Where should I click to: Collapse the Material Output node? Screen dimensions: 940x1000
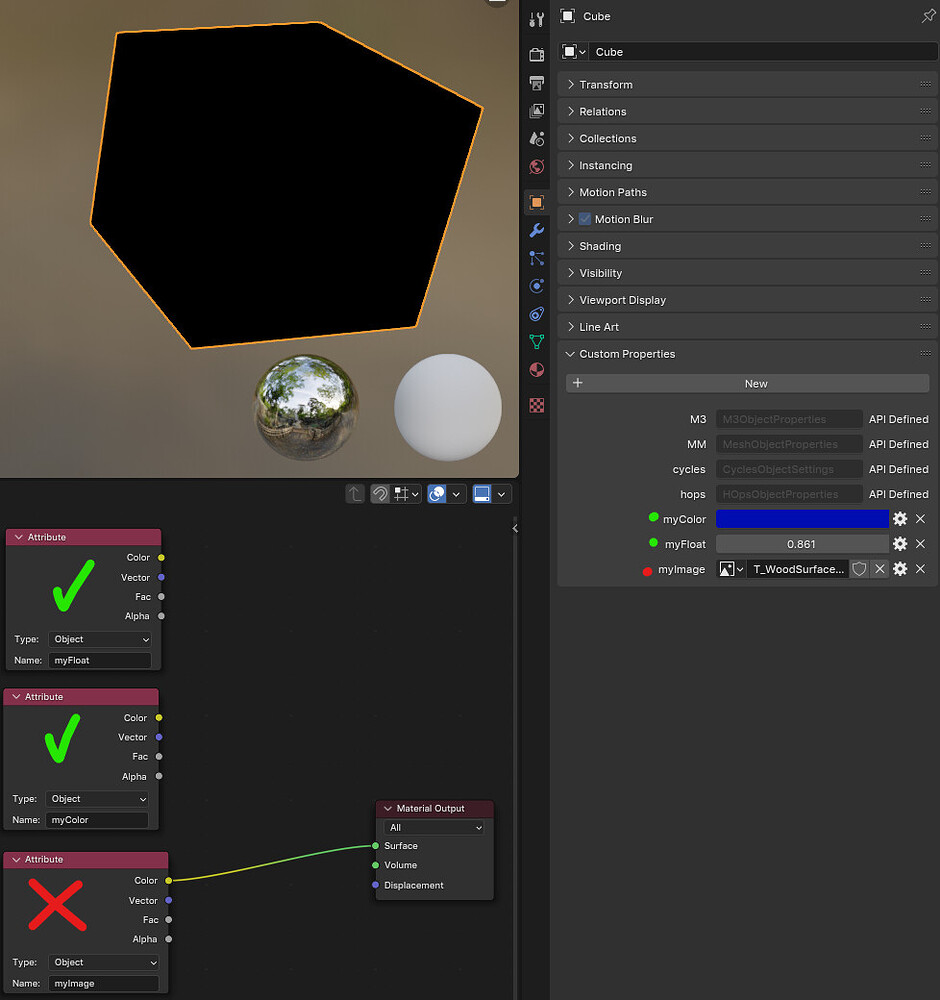click(x=388, y=808)
